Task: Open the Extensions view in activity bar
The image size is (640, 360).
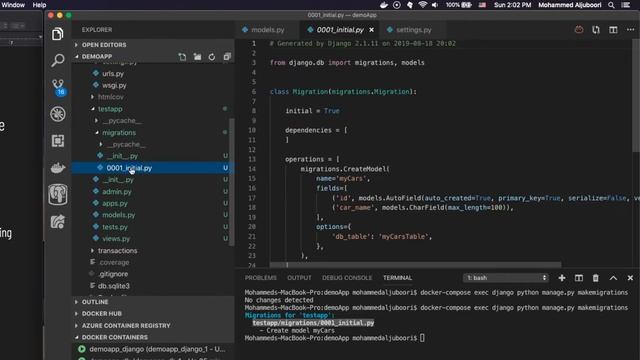Action: (x=58, y=141)
